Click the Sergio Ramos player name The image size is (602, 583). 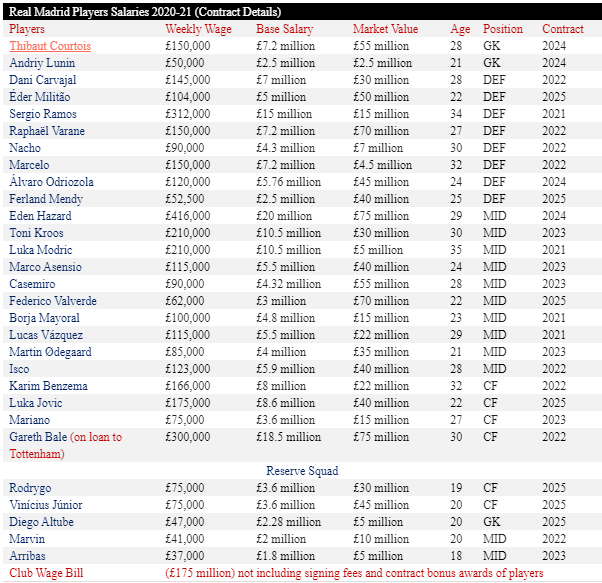tap(43, 114)
